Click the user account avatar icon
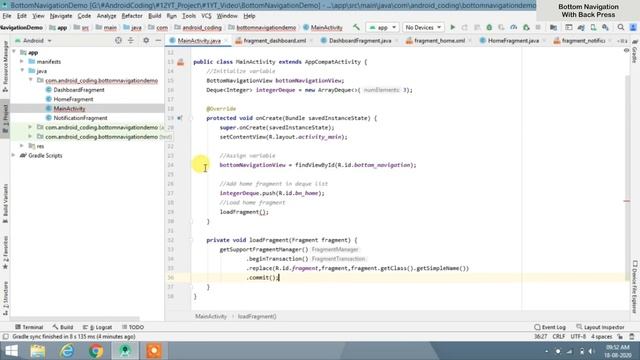Viewport: 640px width, 360px height. point(633,27)
